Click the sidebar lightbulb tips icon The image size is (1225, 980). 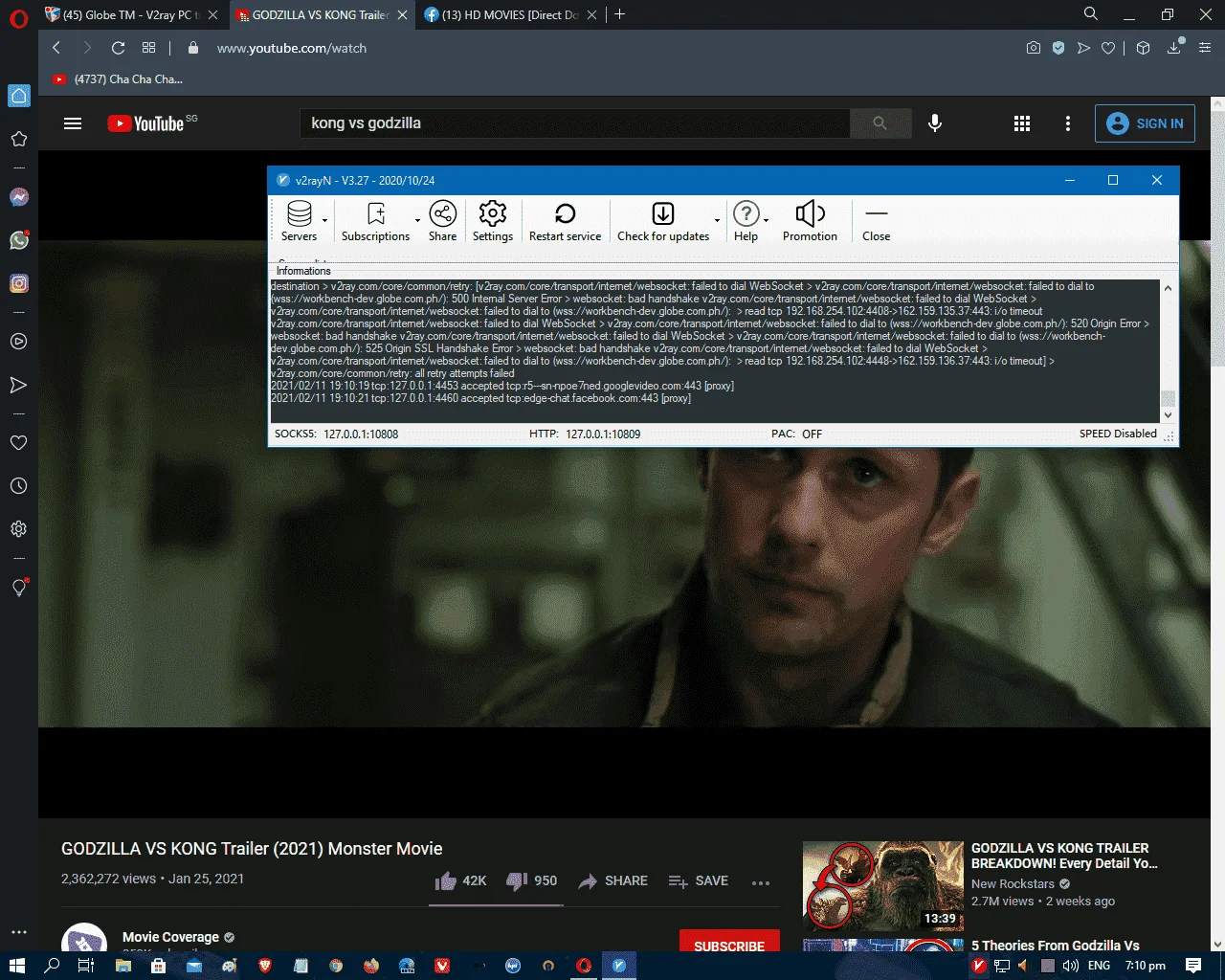(18, 588)
